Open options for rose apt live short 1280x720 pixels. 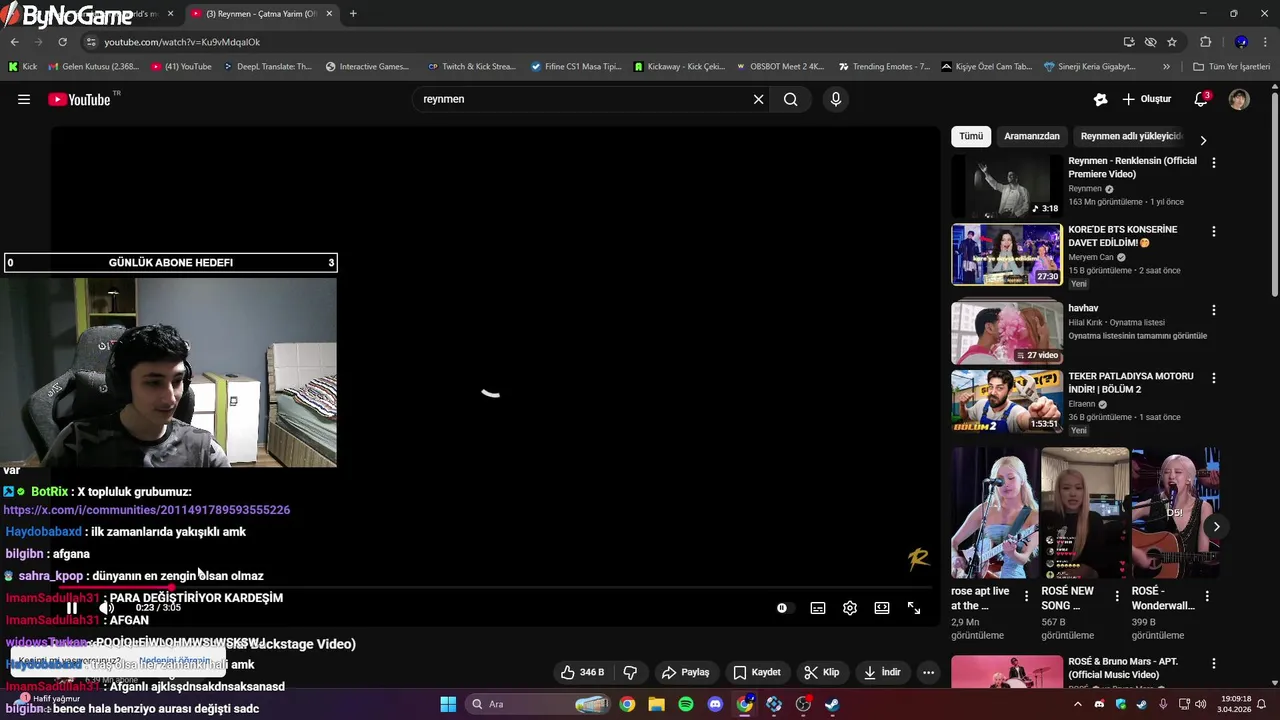click(1026, 596)
